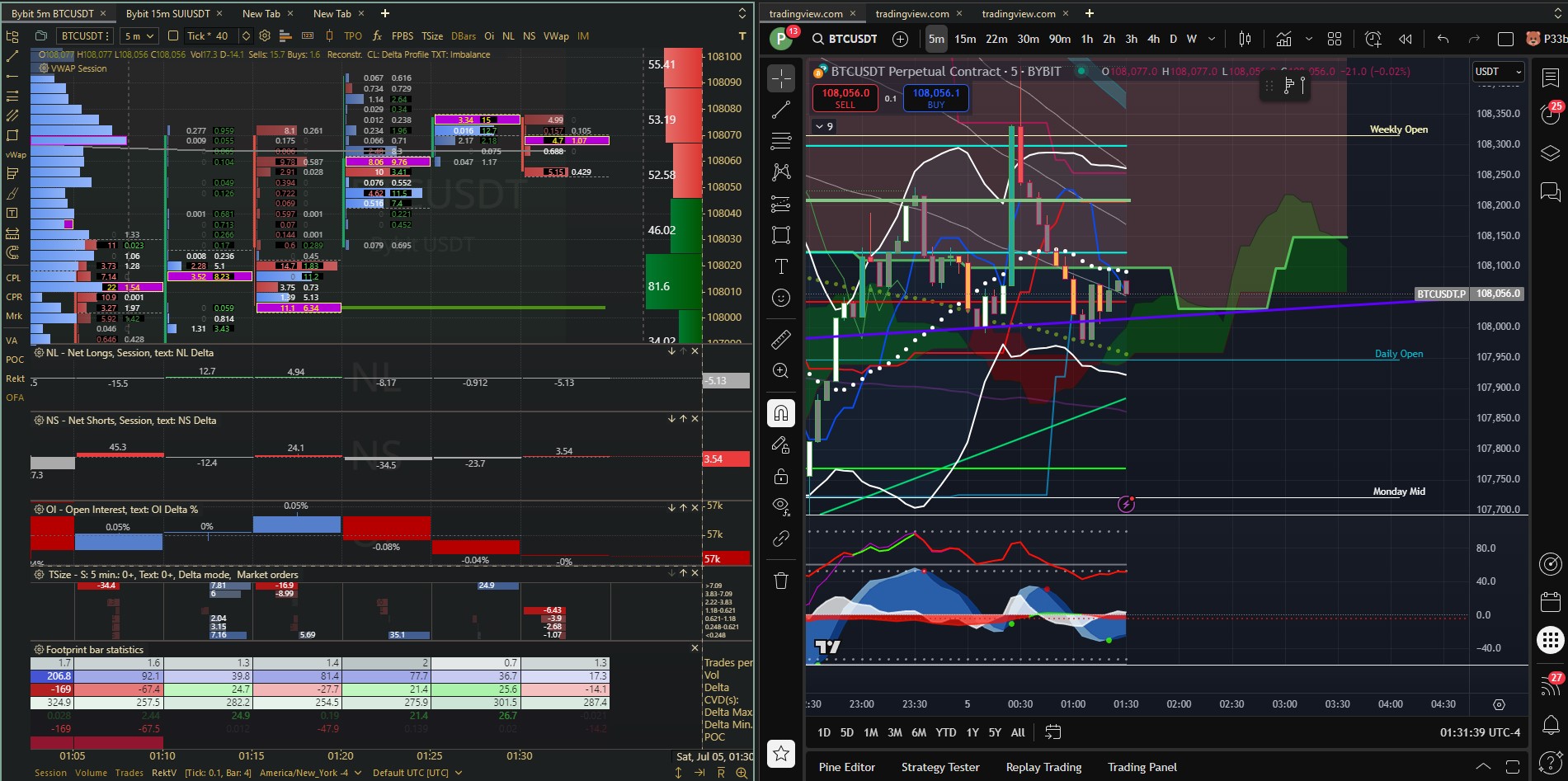Image resolution: width=1568 pixels, height=781 pixels.
Task: Click the remove objects trash icon
Action: [x=781, y=581]
